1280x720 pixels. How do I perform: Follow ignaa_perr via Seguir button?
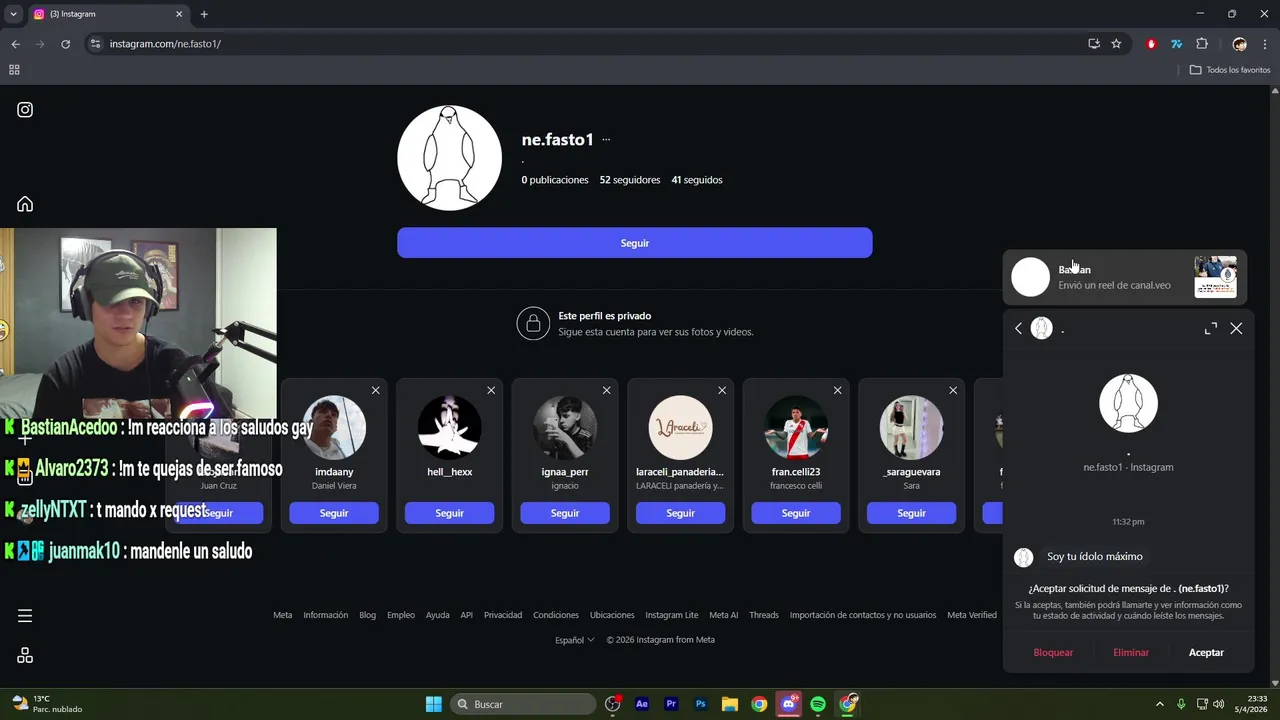click(565, 513)
